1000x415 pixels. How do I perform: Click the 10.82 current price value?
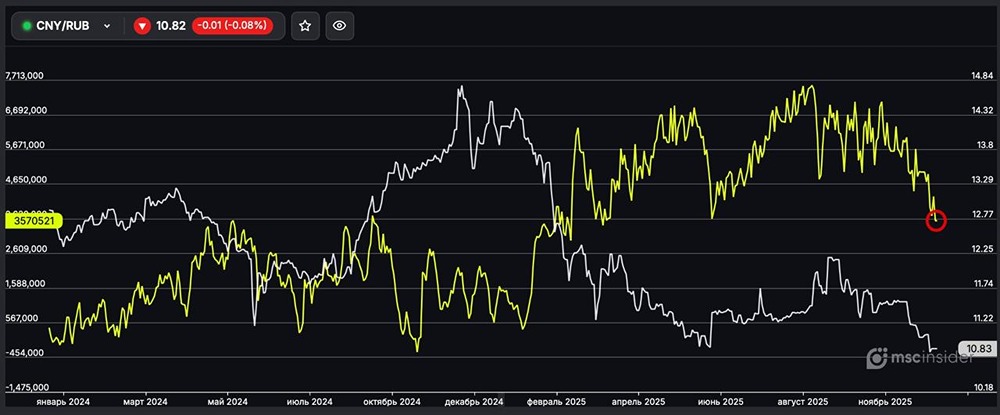tap(171, 26)
